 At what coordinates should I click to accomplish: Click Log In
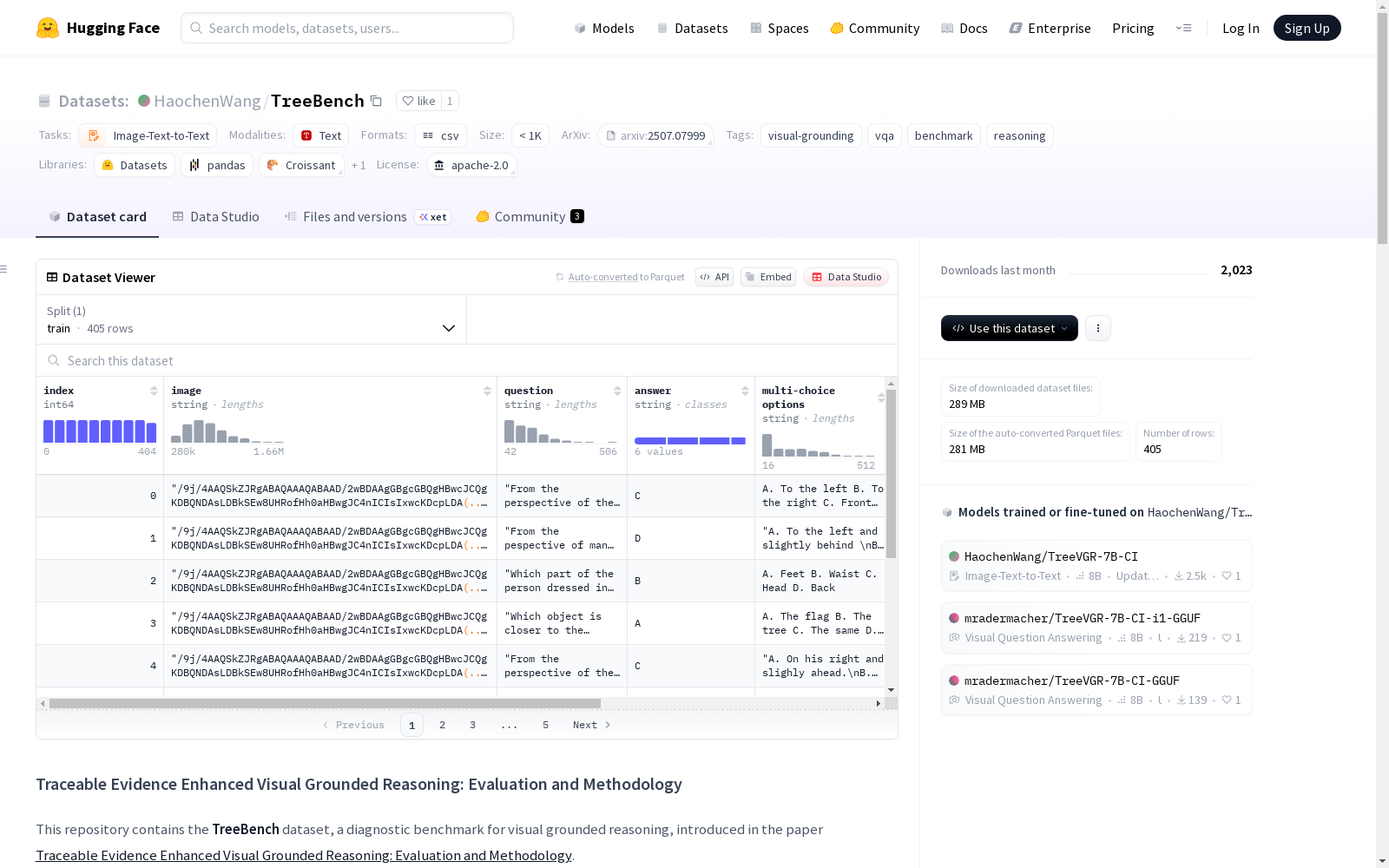1241,28
